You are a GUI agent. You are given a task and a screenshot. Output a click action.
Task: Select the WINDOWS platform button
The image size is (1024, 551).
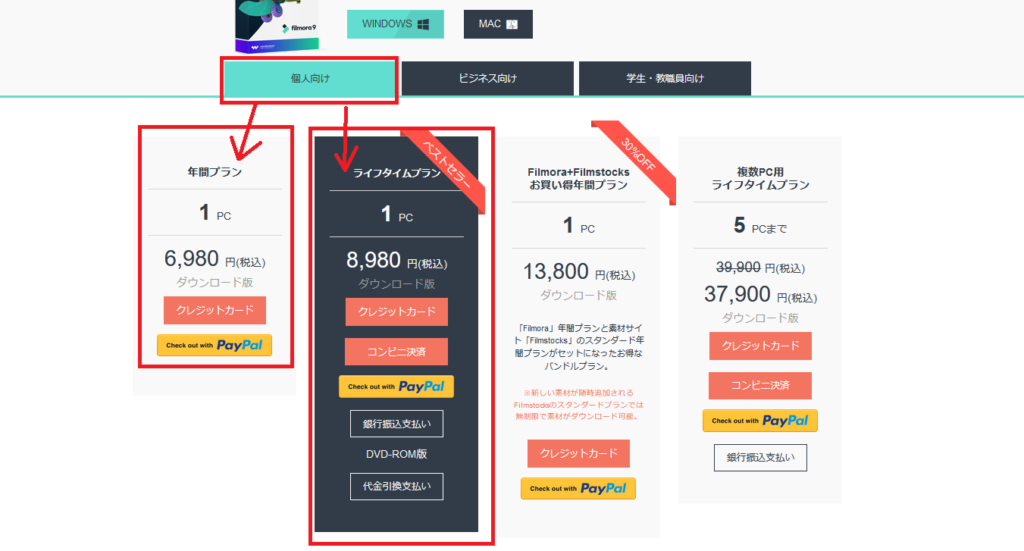(395, 24)
